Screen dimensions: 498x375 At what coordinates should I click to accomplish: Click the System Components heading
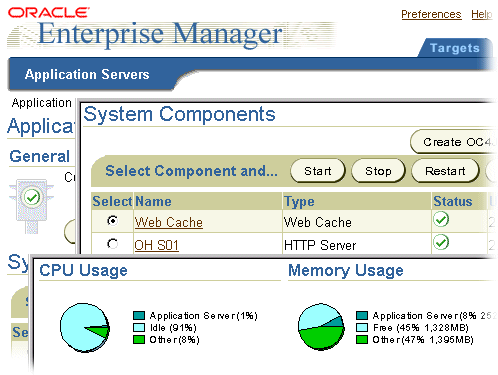179,114
